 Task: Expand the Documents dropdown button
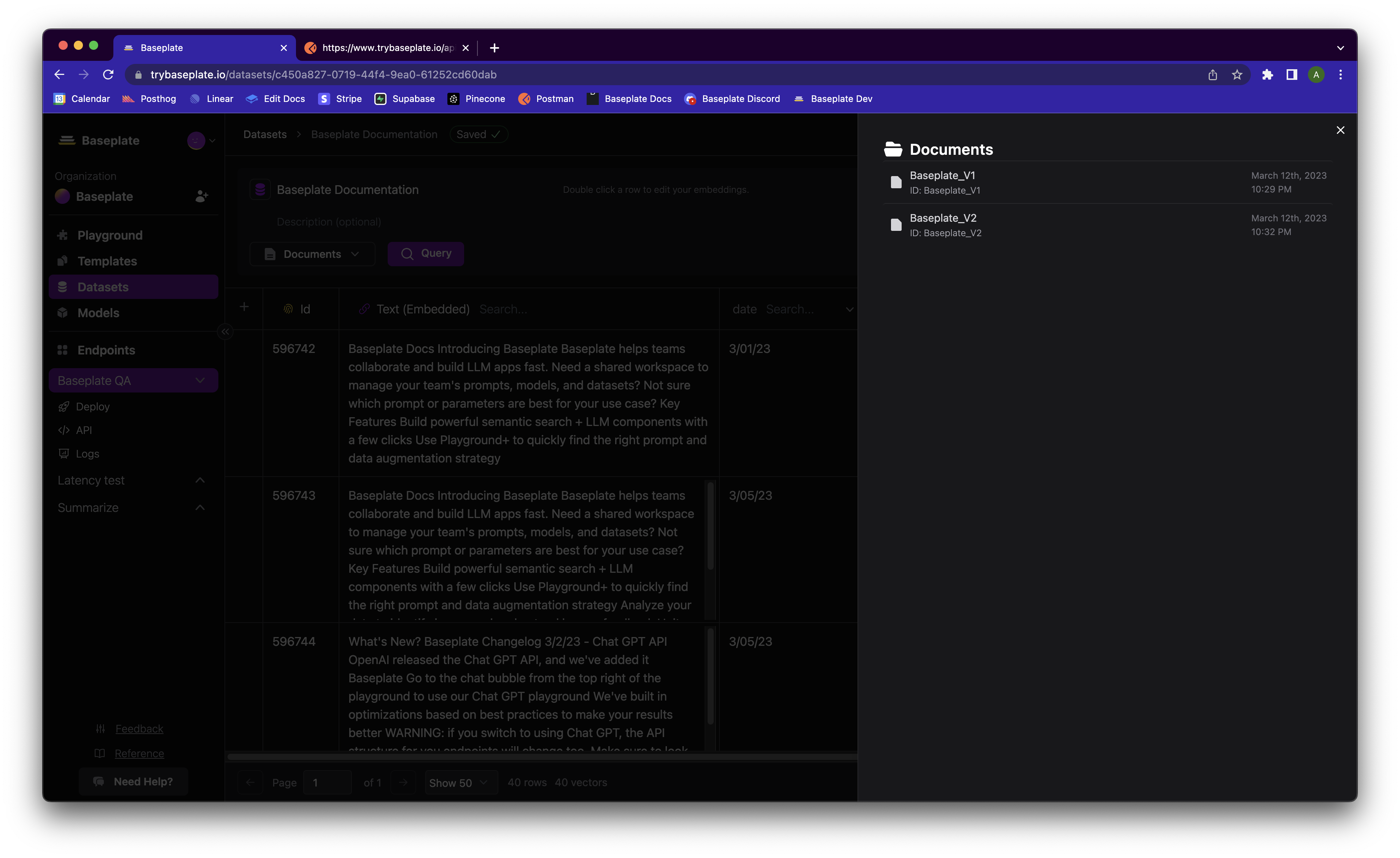(x=312, y=254)
